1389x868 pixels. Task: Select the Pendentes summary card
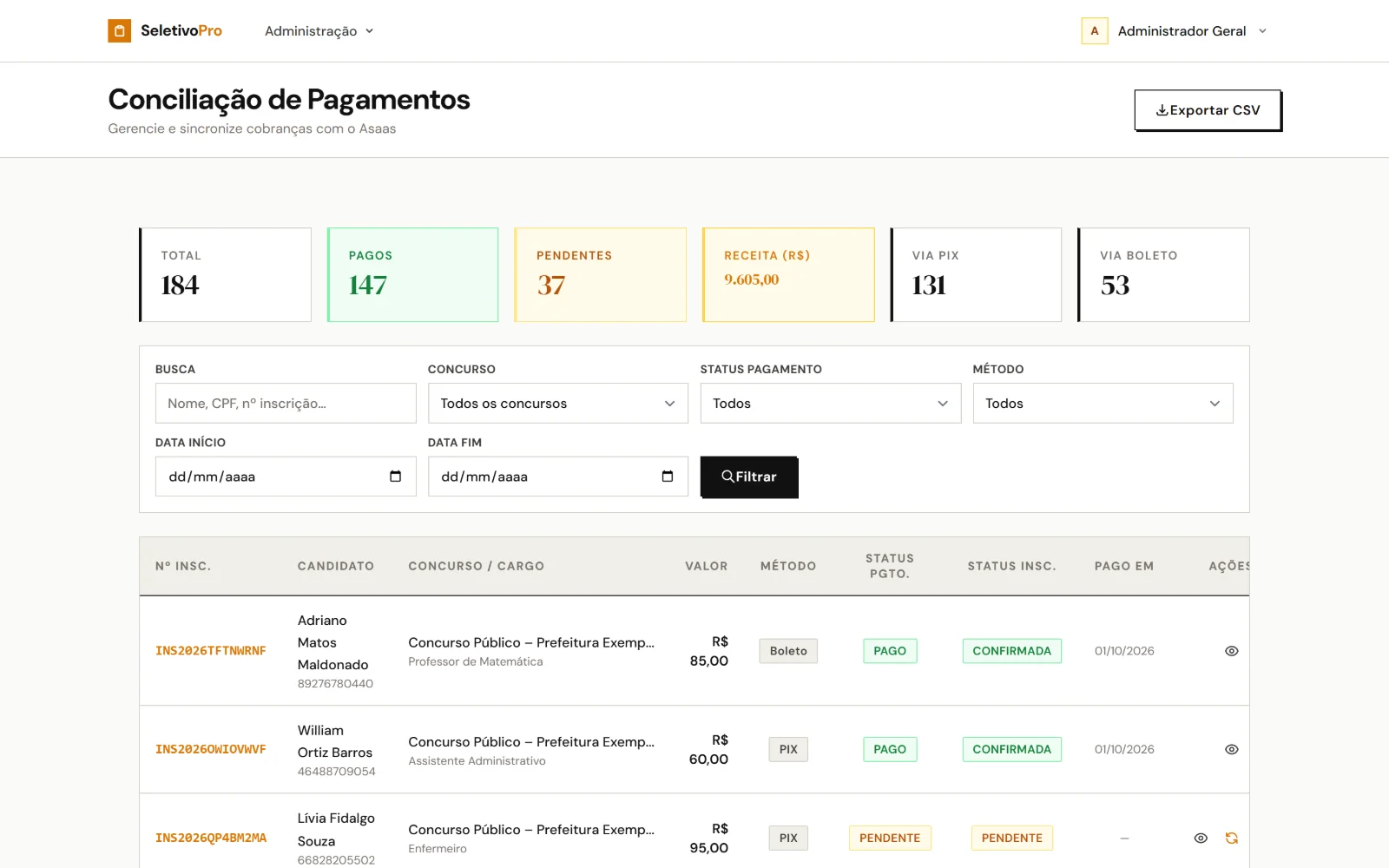[x=600, y=275]
